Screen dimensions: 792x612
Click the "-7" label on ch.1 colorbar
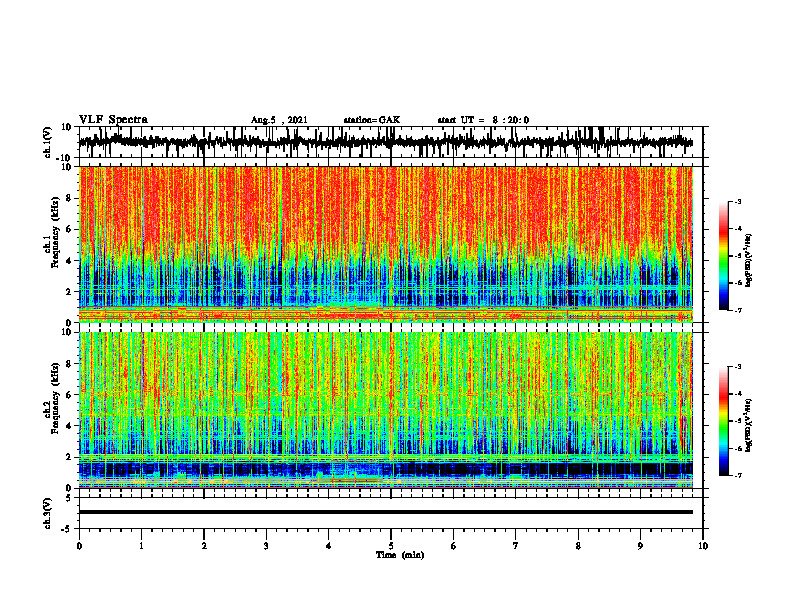click(738, 310)
